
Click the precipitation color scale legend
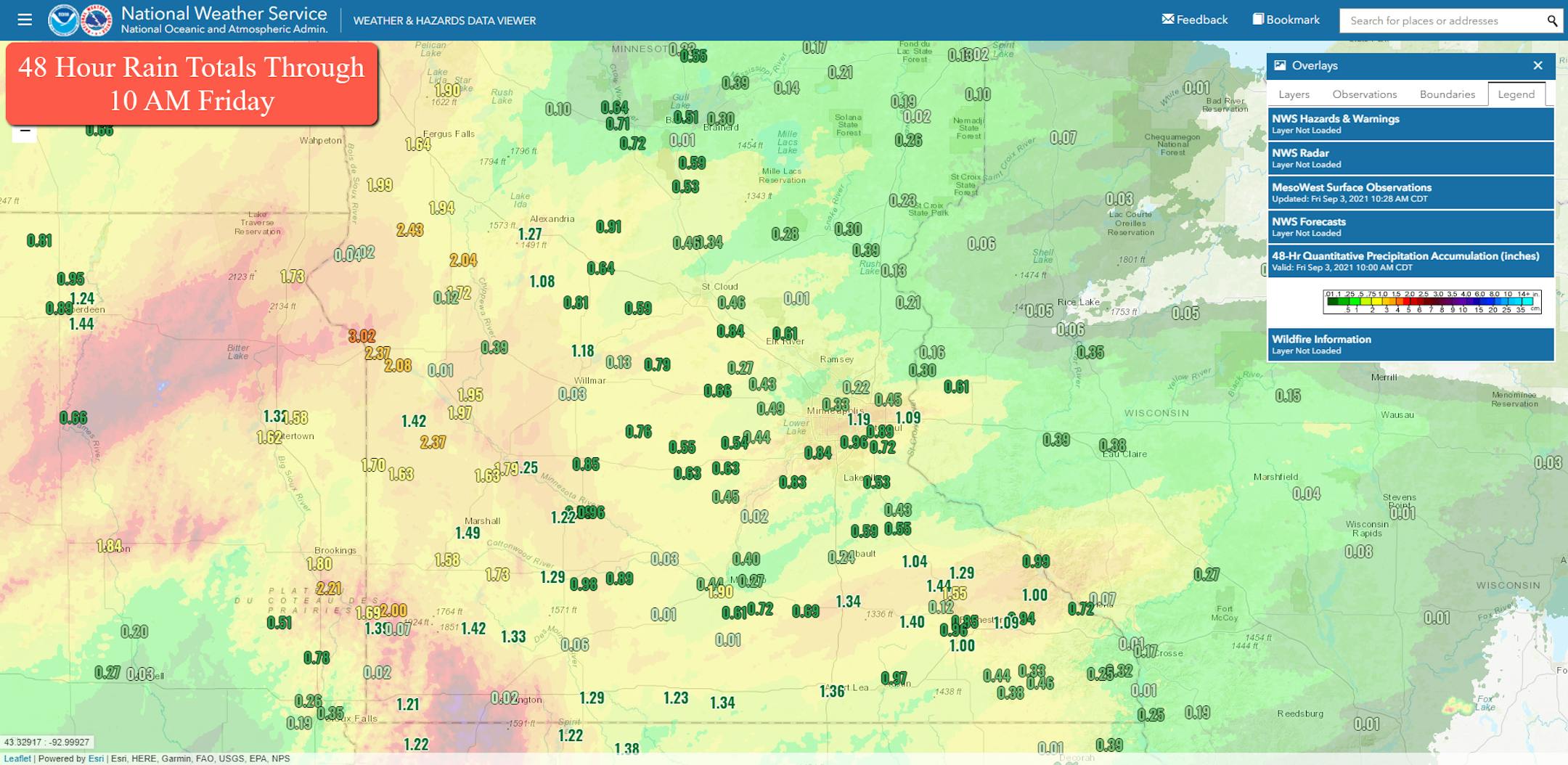(x=1432, y=301)
